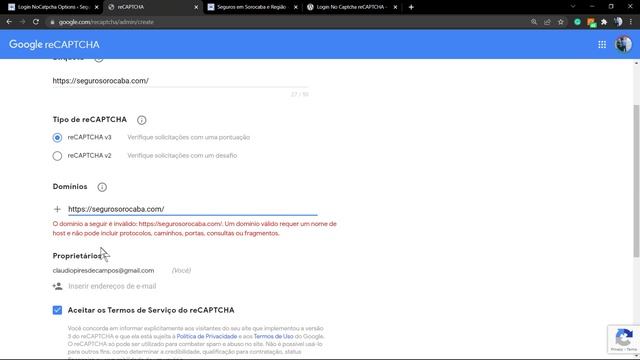The height and width of the screenshot is (360, 640).
Task: Open the Chrome three-dot menu
Action: click(631, 22)
